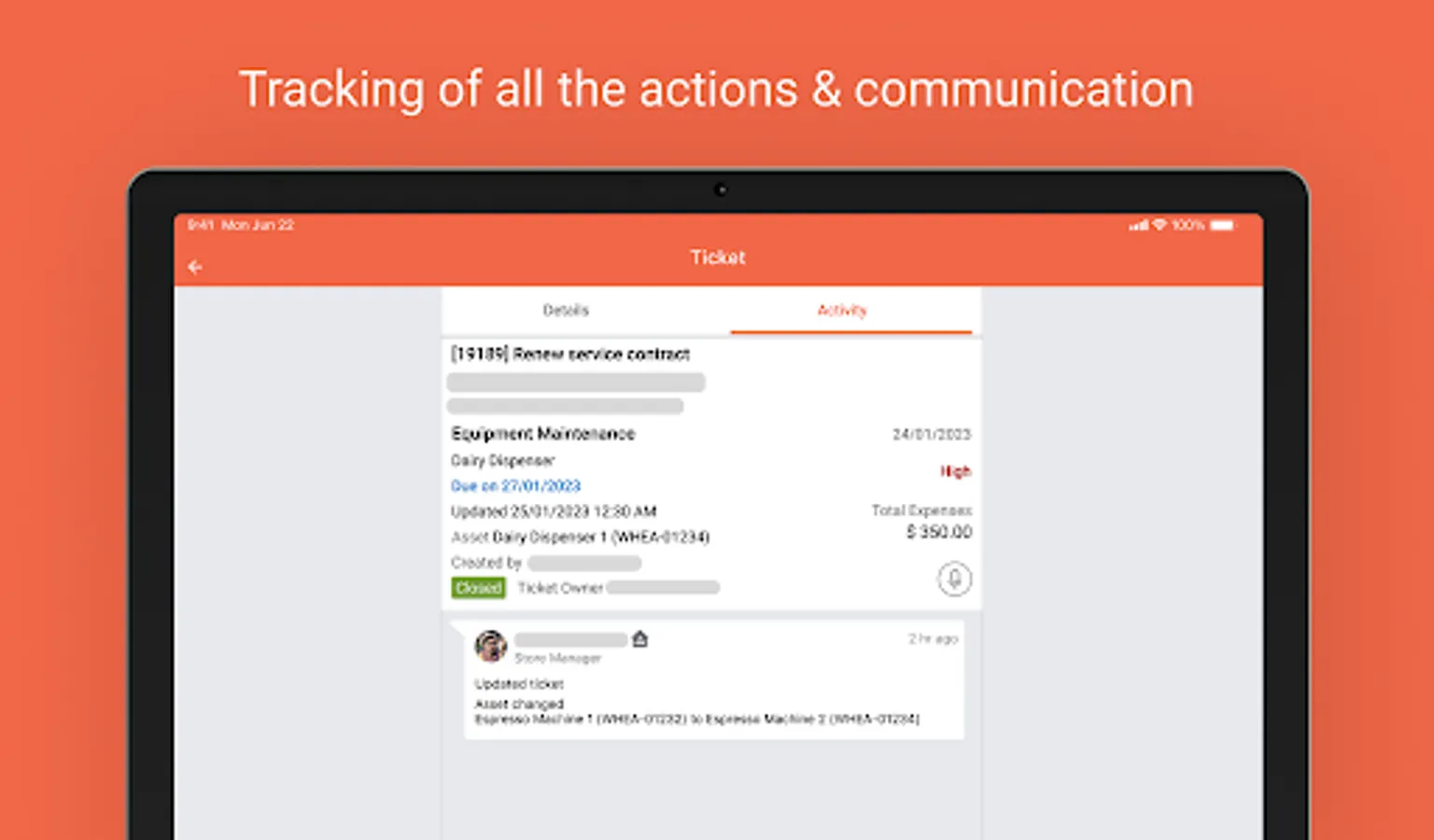The width and height of the screenshot is (1434, 840).
Task: Click the Wi-Fi status icon
Action: [1160, 225]
